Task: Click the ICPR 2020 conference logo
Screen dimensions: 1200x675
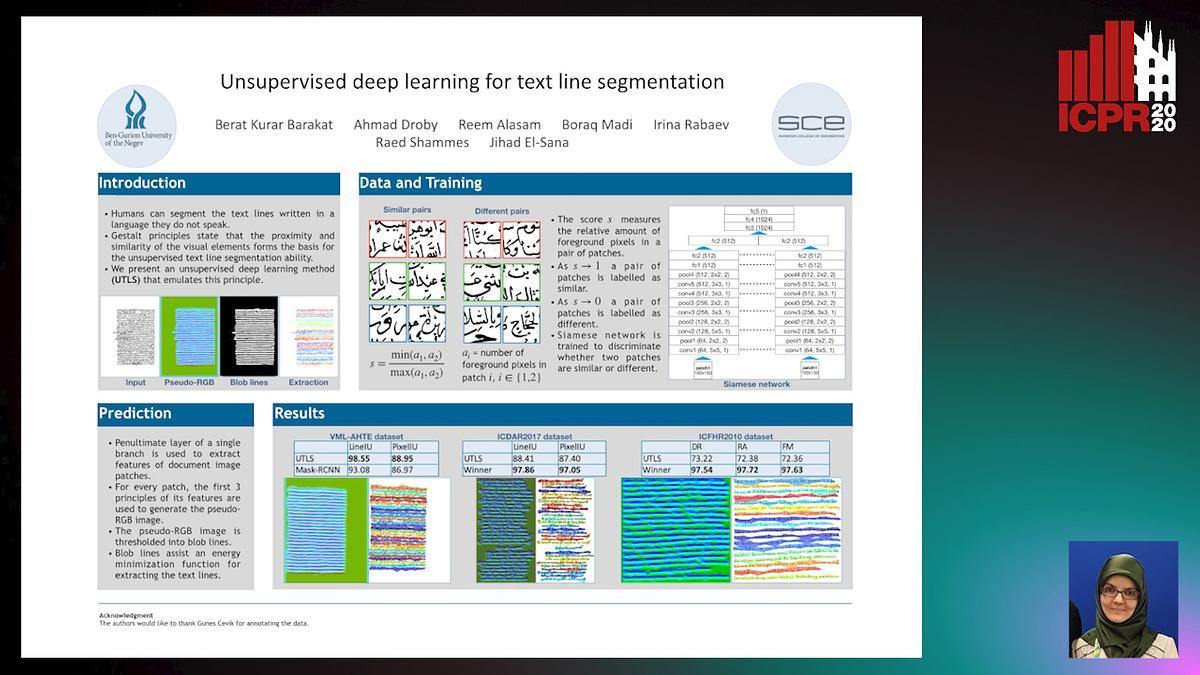Action: pos(1117,76)
